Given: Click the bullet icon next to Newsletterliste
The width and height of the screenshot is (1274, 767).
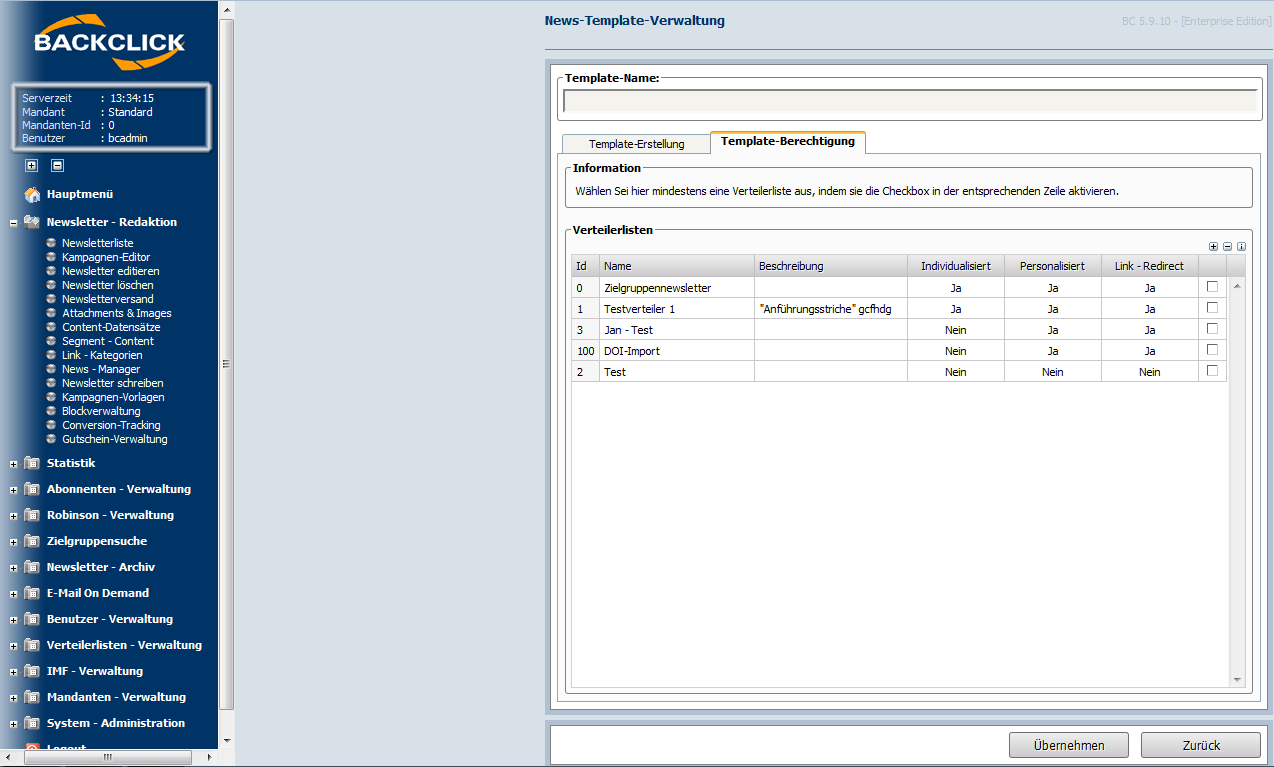Looking at the screenshot, I should 51,243.
